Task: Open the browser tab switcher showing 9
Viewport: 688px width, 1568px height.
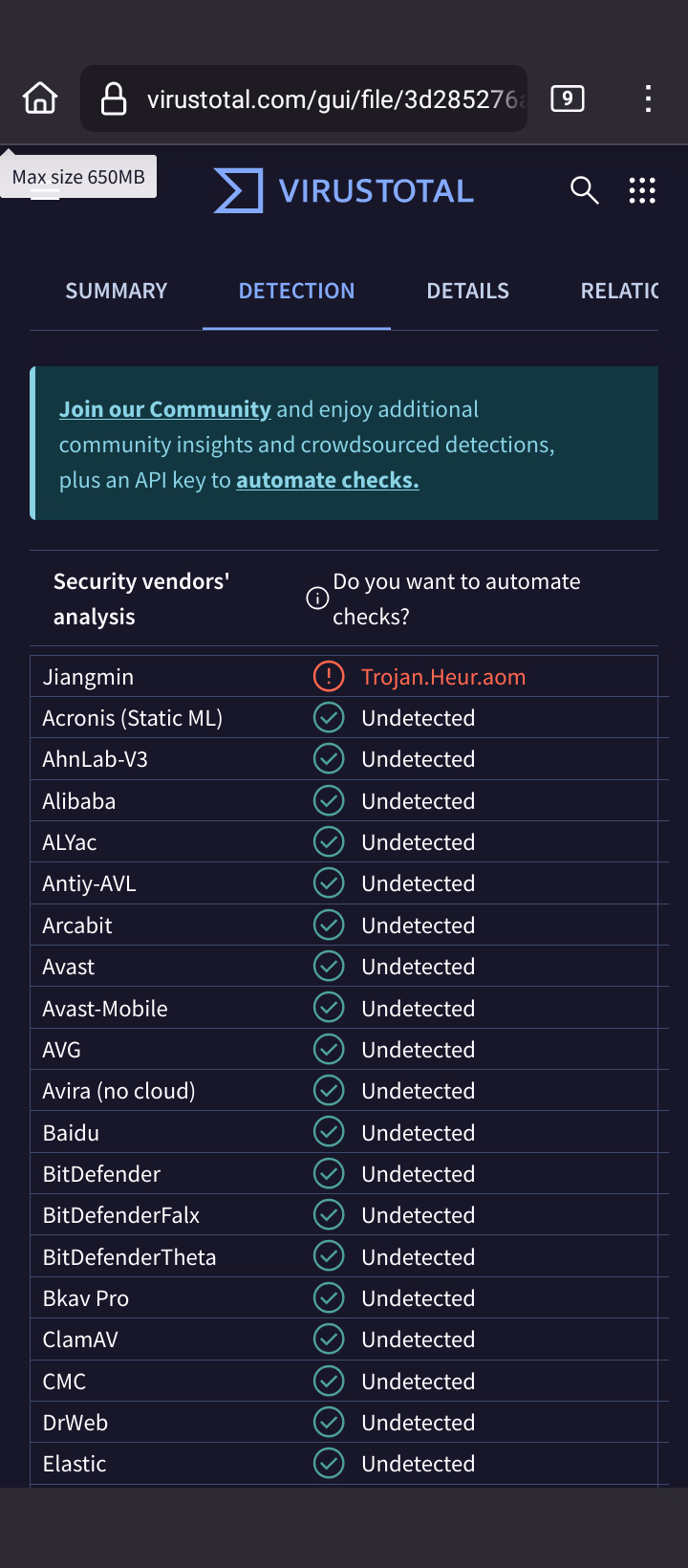Action: 568,98
